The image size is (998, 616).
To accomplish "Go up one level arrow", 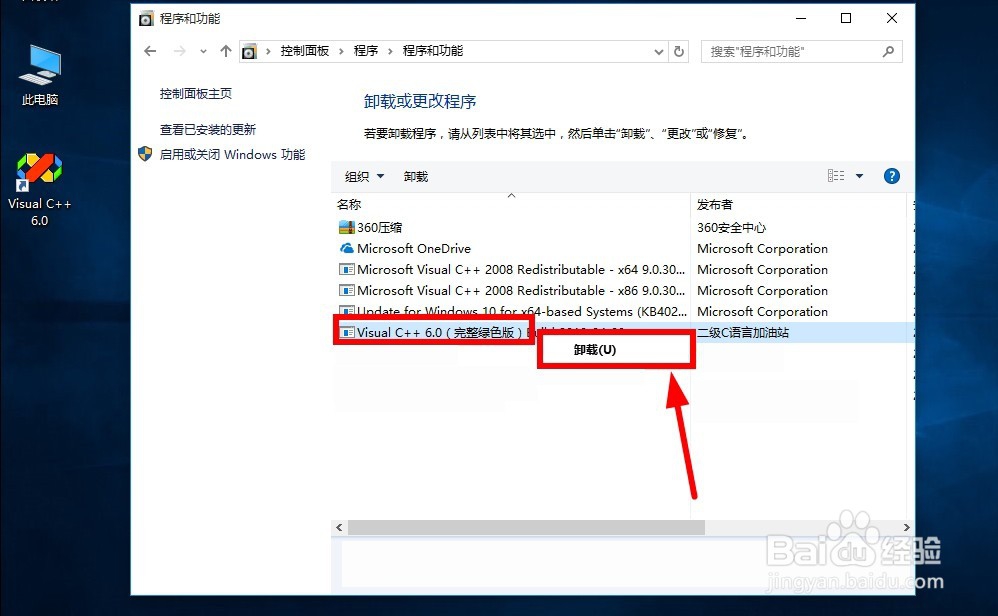I will pos(226,51).
